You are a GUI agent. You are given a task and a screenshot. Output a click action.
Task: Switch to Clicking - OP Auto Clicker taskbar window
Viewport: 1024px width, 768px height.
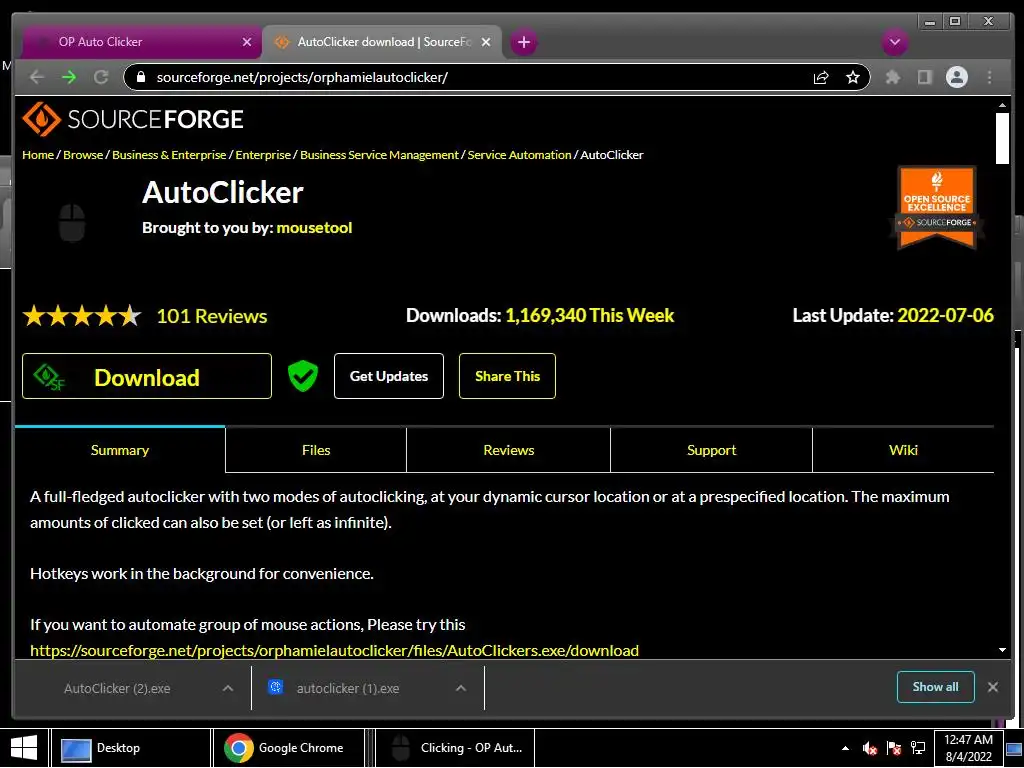455,748
